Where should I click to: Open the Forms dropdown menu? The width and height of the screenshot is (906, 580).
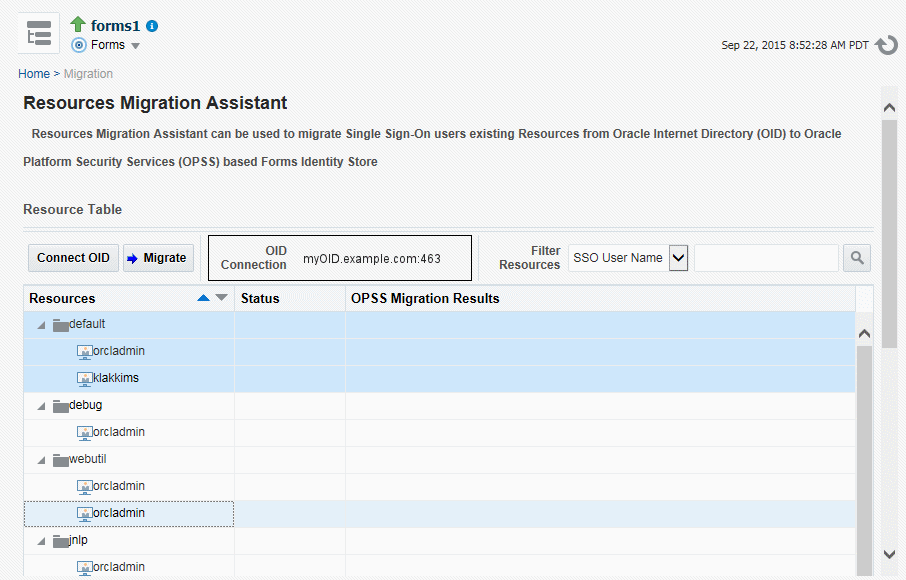tap(135, 46)
